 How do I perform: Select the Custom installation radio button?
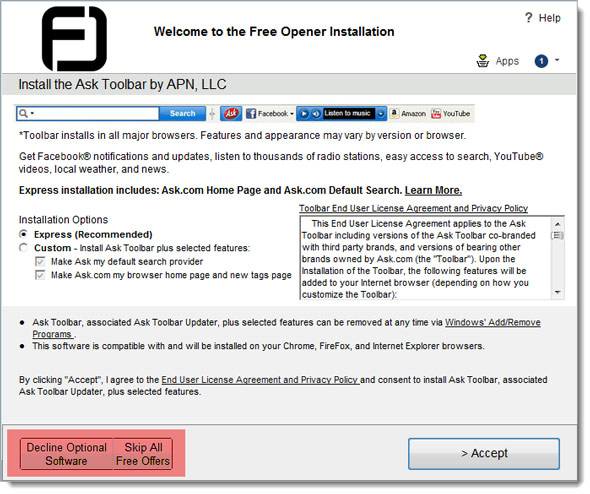pos(24,248)
